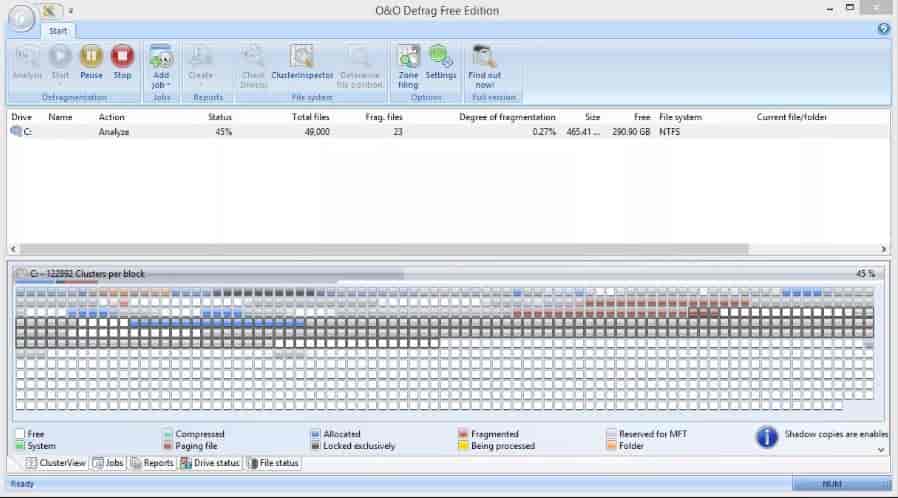Switch to the File status tab

[274, 463]
